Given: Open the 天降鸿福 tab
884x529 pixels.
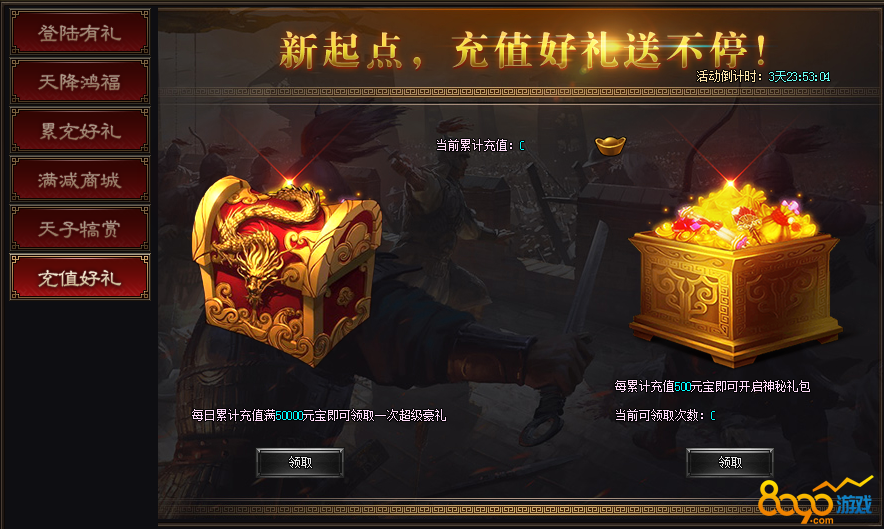Looking at the screenshot, I should point(80,82).
